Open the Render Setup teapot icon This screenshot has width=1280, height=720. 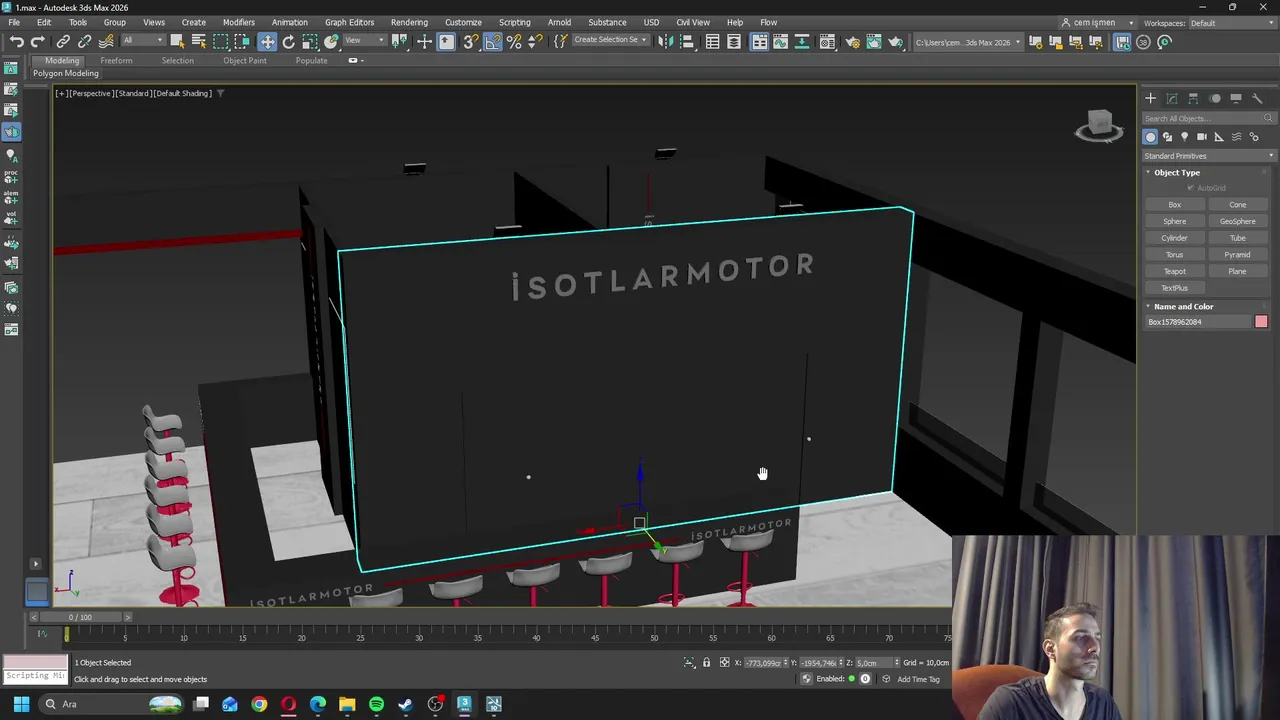852,42
